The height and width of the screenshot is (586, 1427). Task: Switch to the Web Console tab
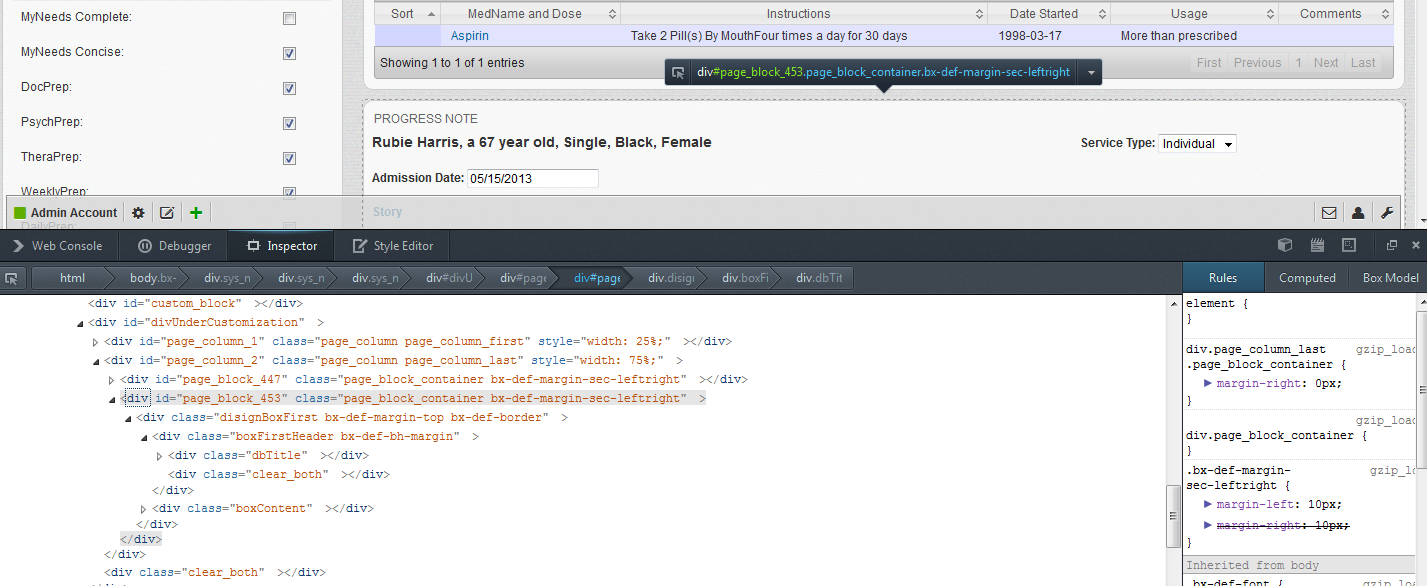pos(58,246)
